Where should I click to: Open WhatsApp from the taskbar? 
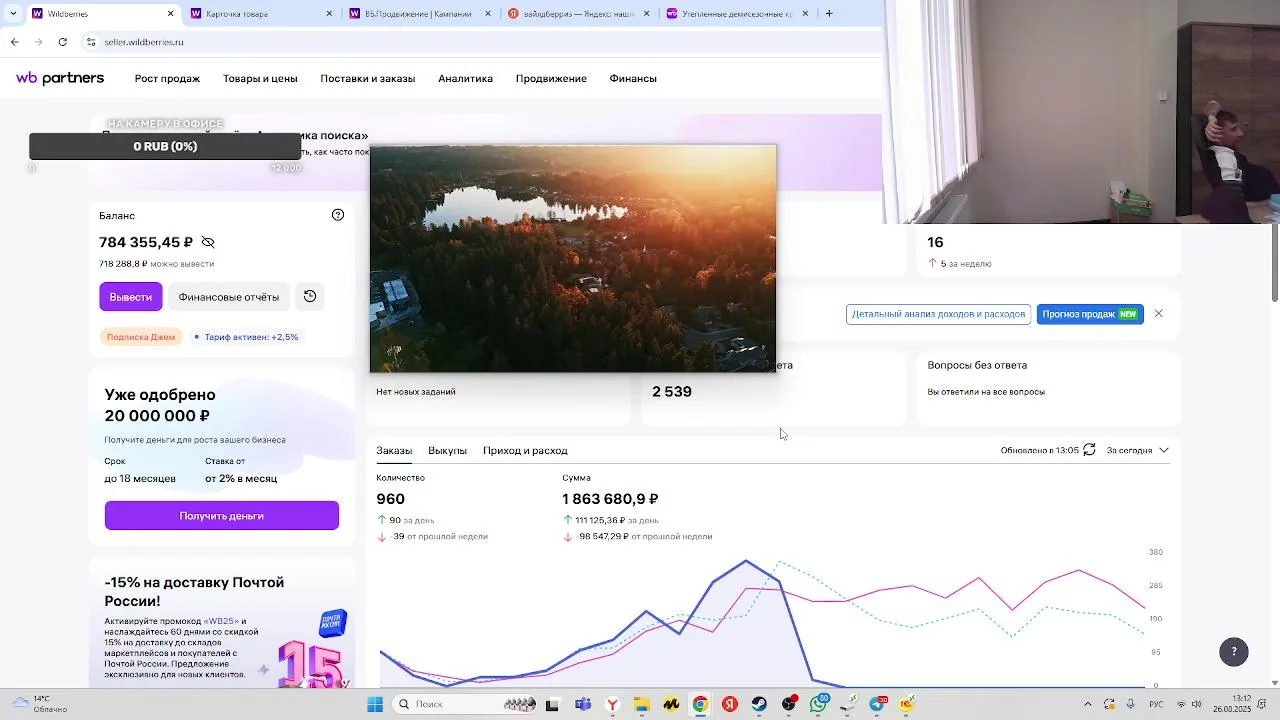(x=818, y=704)
